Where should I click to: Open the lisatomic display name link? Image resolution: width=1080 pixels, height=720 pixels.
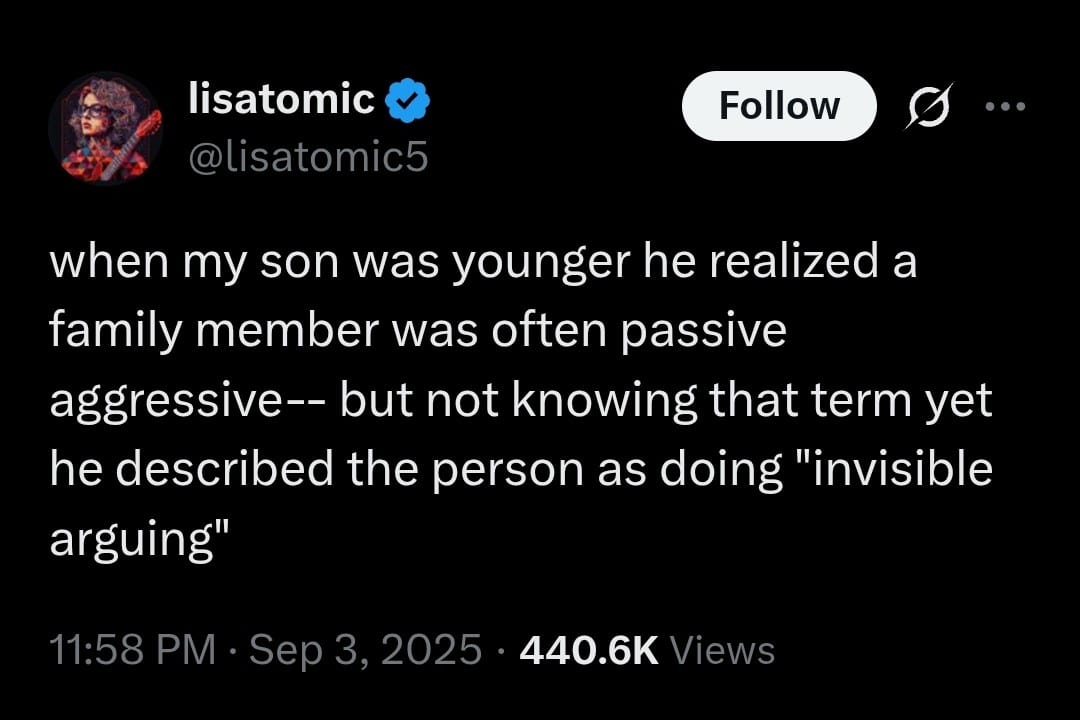pos(282,99)
